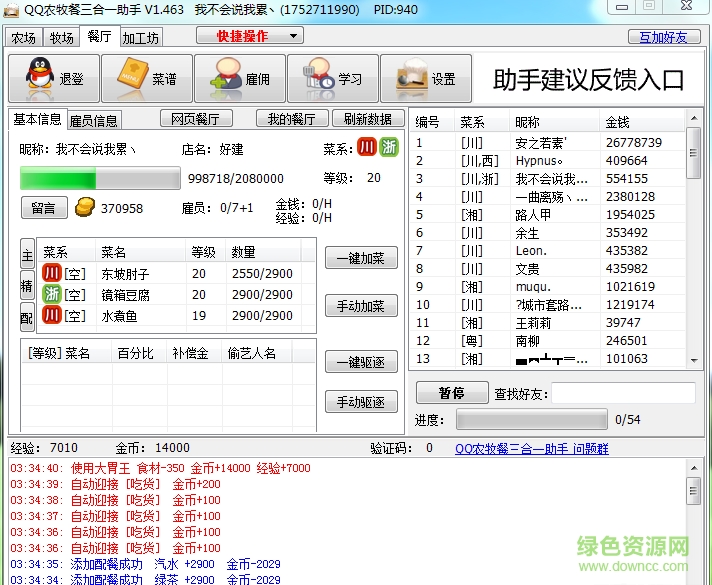Image resolution: width=712 pixels, height=585 pixels.
Task: Switch to the 加工坊 tab
Action: point(140,38)
